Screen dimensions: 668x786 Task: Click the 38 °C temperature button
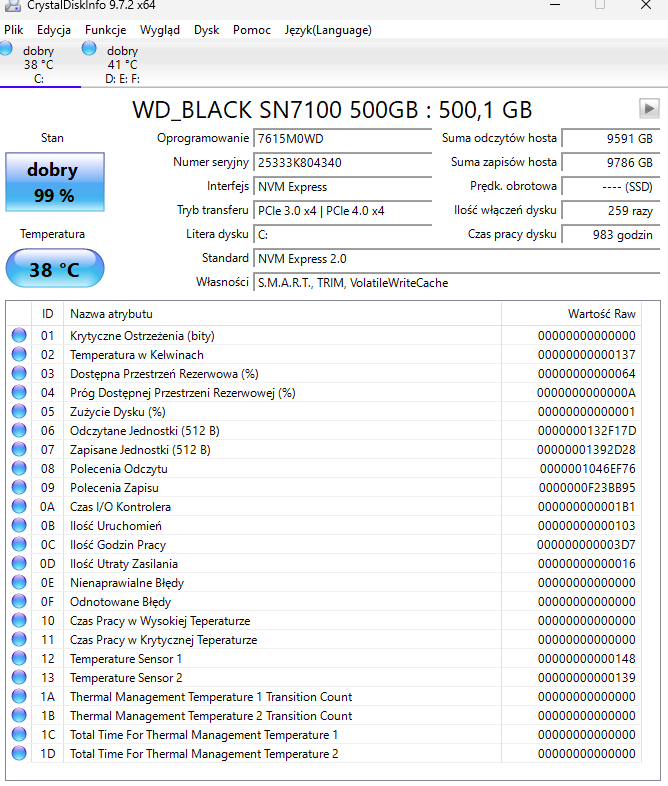tap(54, 270)
